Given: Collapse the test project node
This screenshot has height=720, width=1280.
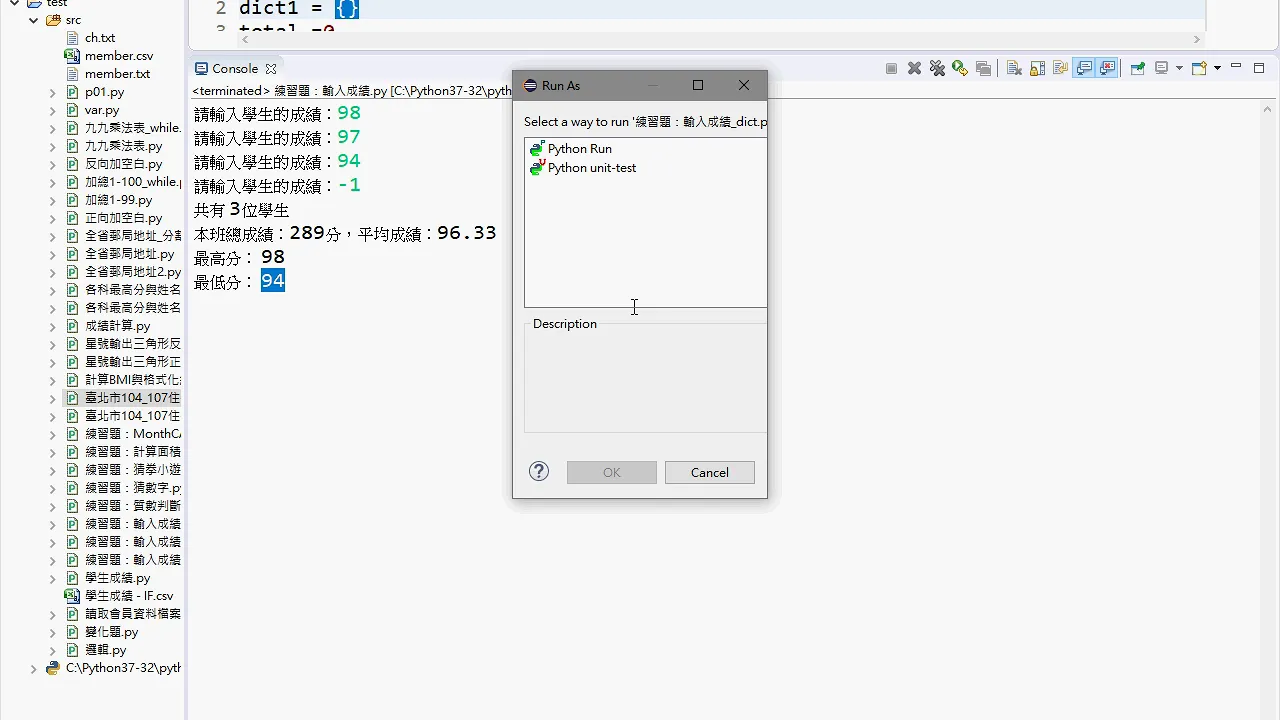Looking at the screenshot, I should [x=15, y=3].
